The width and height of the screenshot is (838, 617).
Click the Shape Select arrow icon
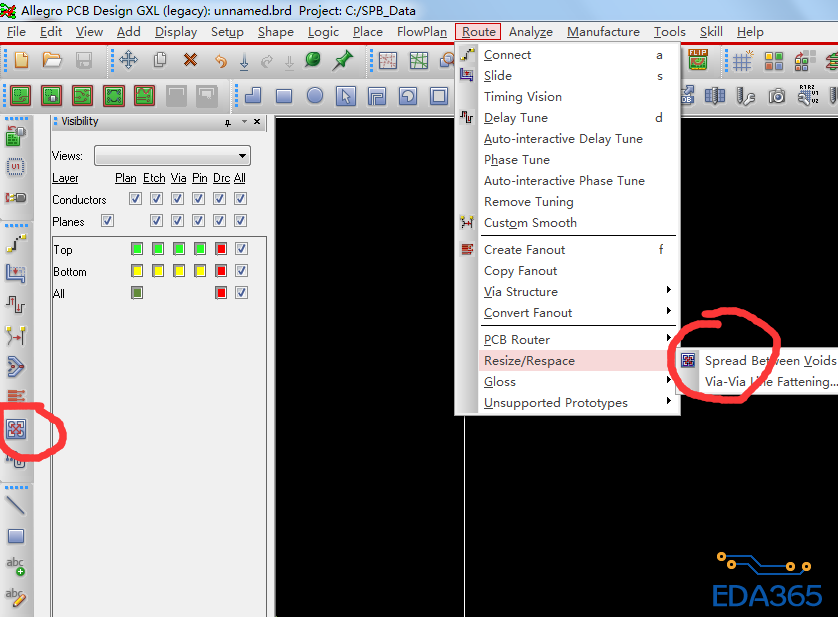pos(346,96)
